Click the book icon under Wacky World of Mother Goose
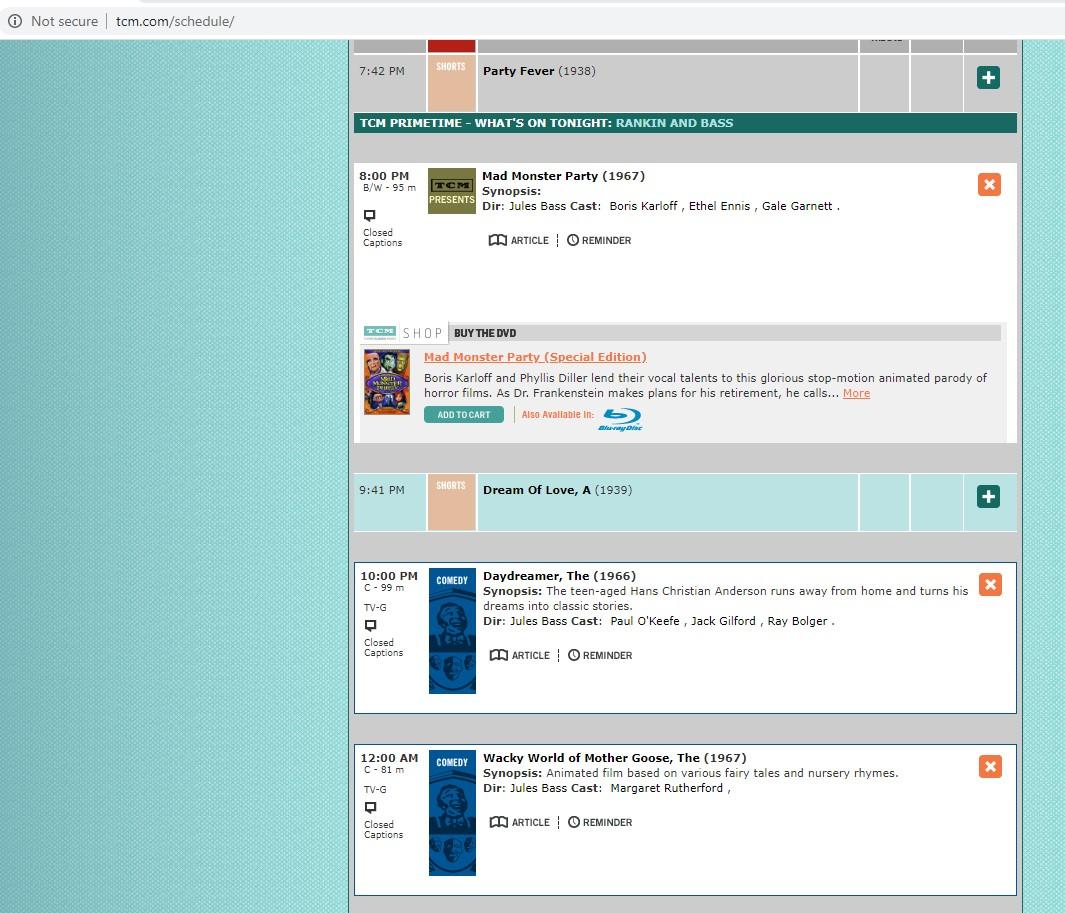 point(499,822)
